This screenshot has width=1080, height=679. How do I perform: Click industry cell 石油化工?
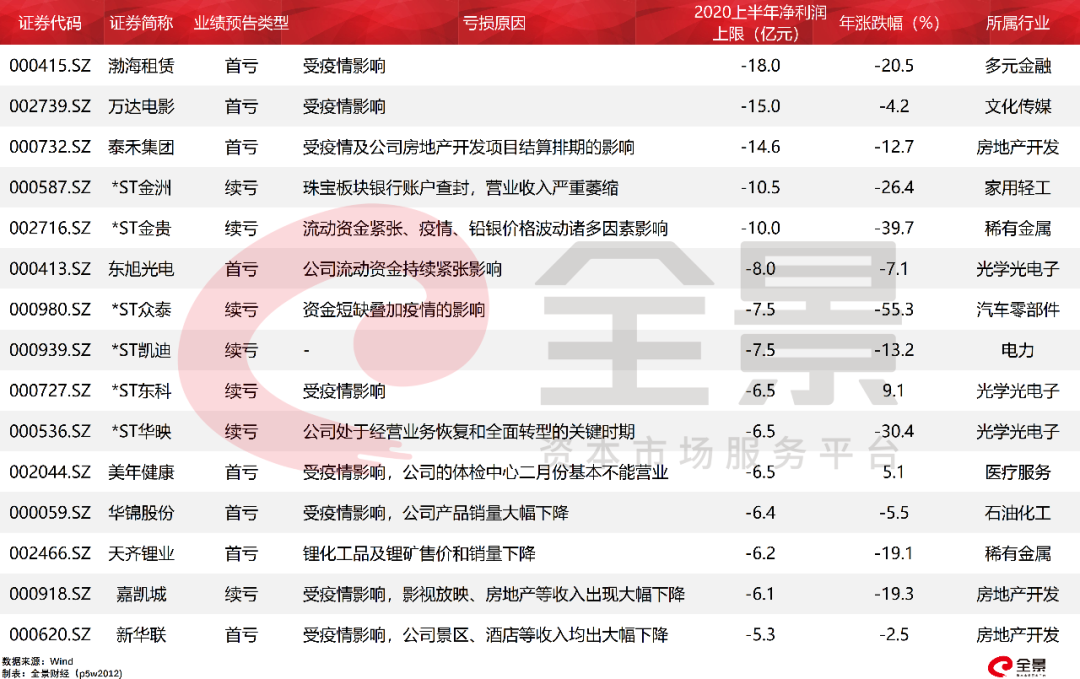pyautogui.click(x=1017, y=513)
